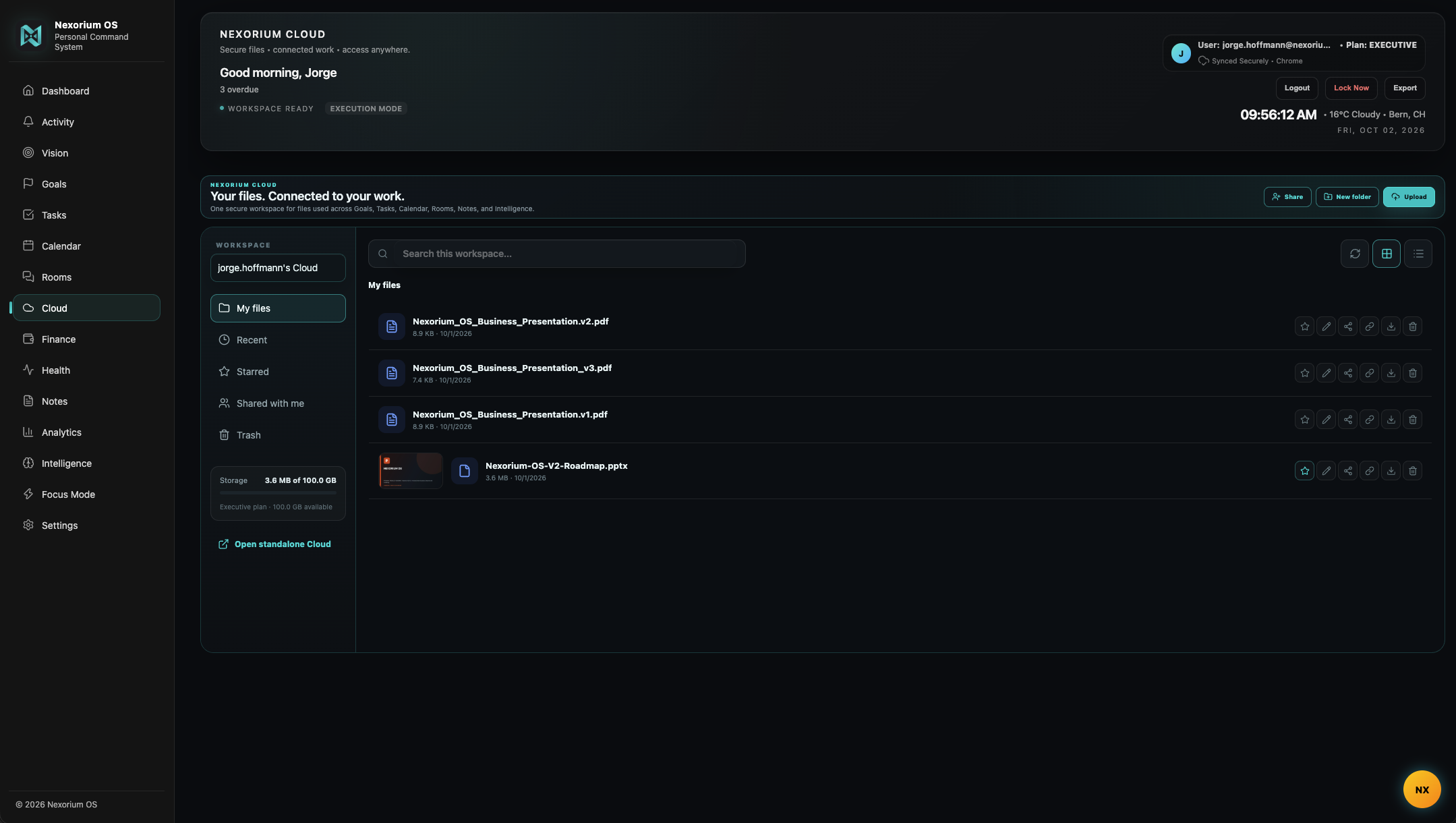This screenshot has height=823, width=1456.
Task: Delete Nexorium_OS_Business_Presentation_v3.pdf
Action: tap(1412, 373)
